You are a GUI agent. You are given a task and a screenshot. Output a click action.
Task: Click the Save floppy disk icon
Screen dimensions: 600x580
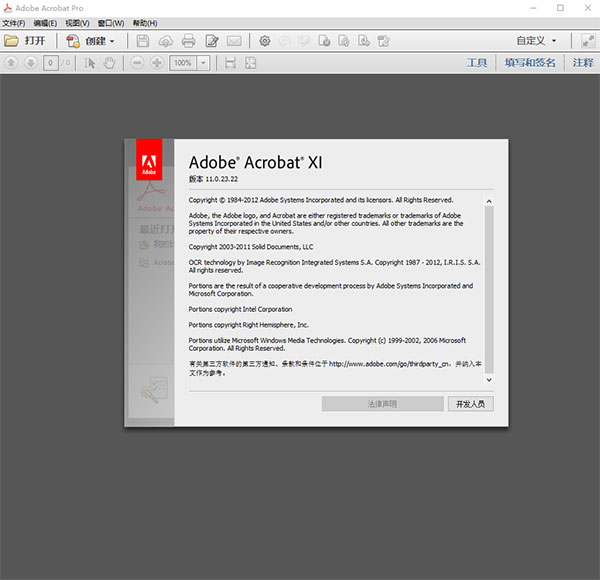coord(143,41)
